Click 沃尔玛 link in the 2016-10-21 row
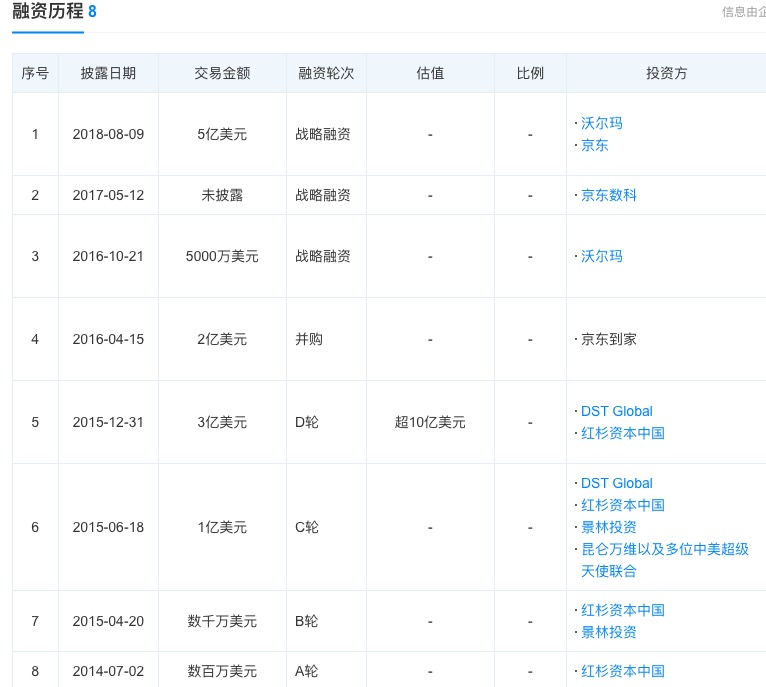766x687 pixels. 601,256
